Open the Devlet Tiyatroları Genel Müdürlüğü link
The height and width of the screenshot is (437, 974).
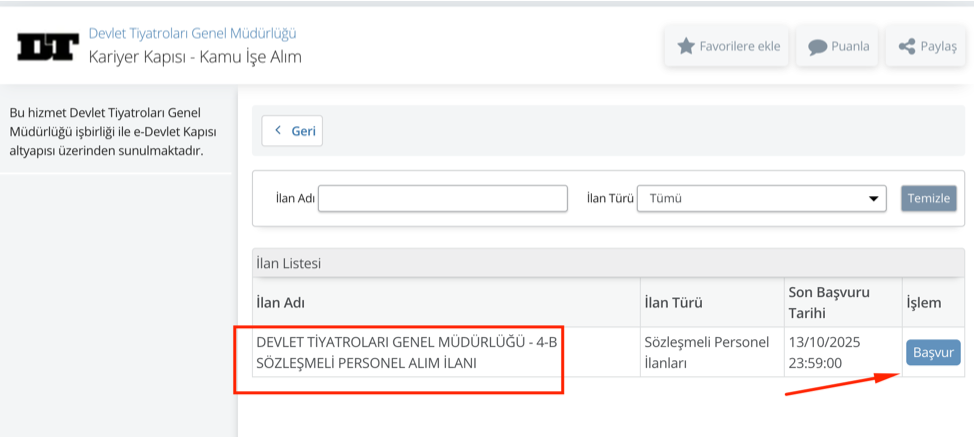[x=192, y=33]
